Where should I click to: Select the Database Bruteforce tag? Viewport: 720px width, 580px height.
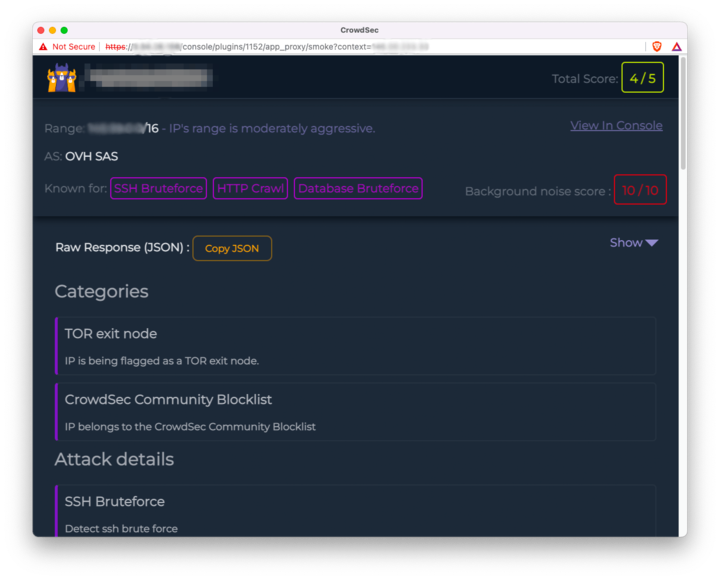(358, 188)
